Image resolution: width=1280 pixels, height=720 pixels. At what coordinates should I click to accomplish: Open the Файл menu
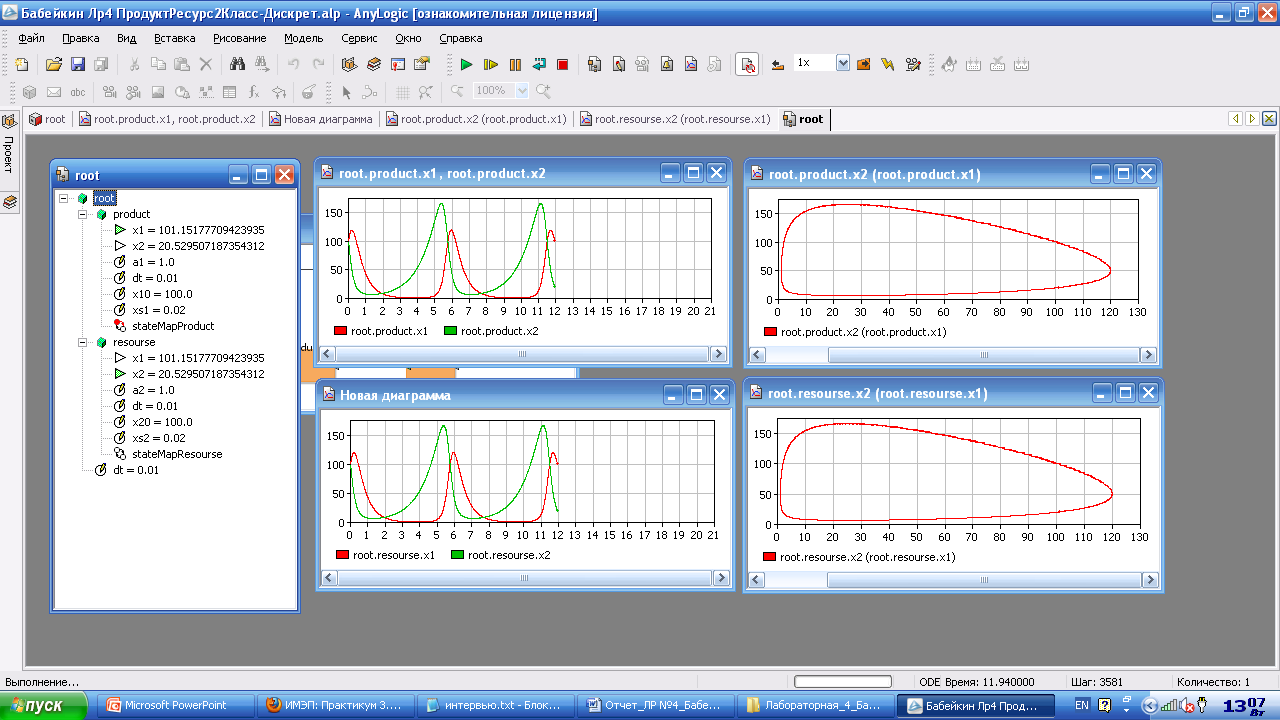tap(31, 38)
